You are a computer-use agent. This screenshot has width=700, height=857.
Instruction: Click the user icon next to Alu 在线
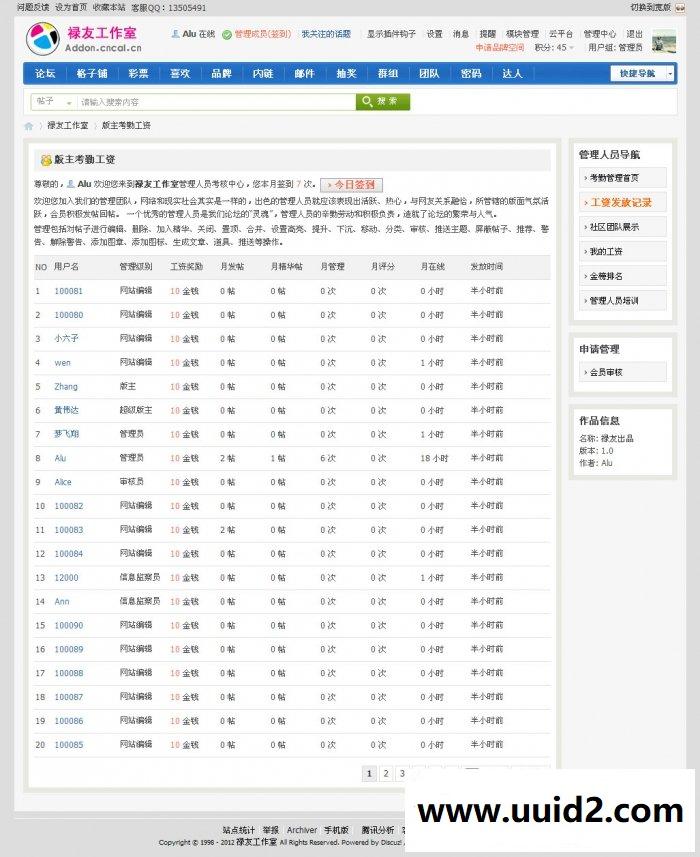point(175,34)
